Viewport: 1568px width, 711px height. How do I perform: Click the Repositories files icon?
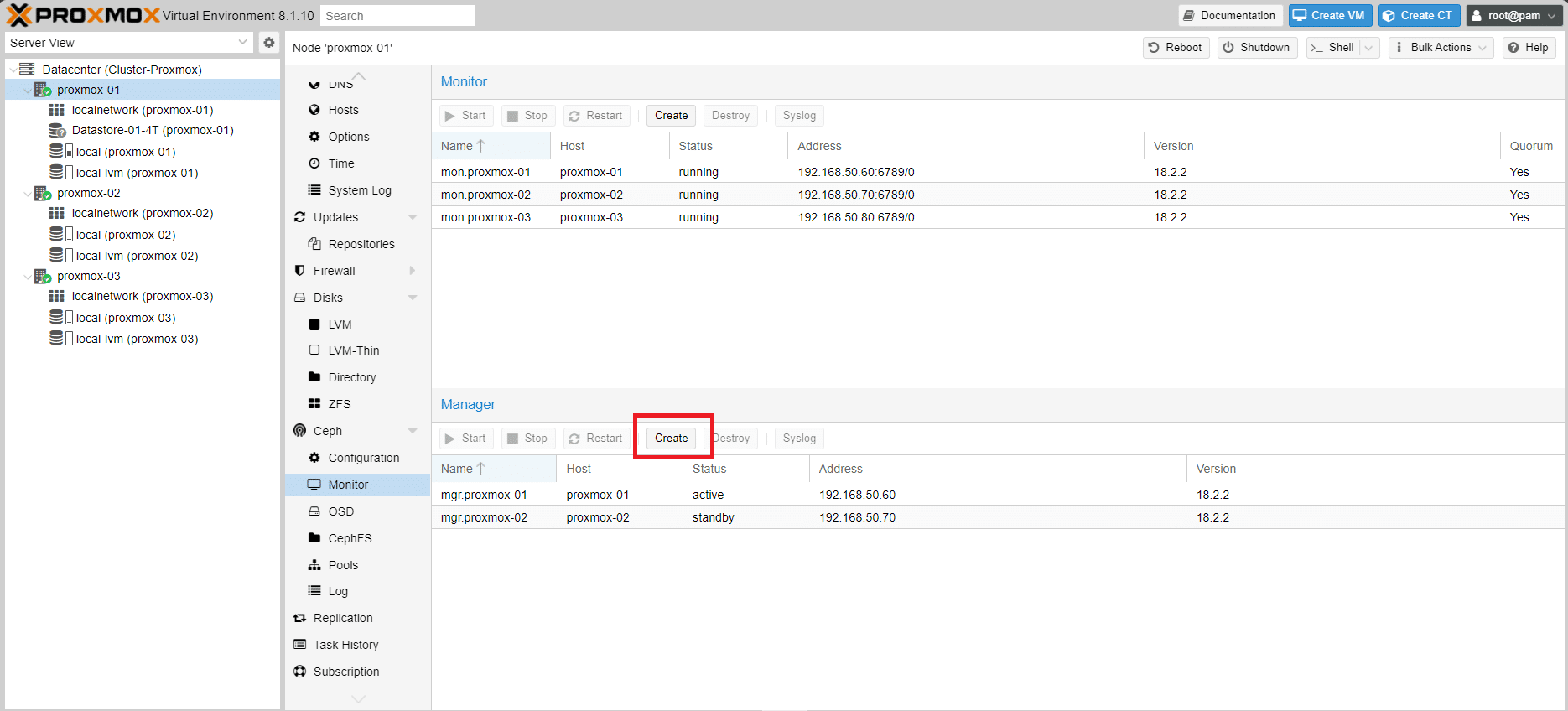[314, 244]
